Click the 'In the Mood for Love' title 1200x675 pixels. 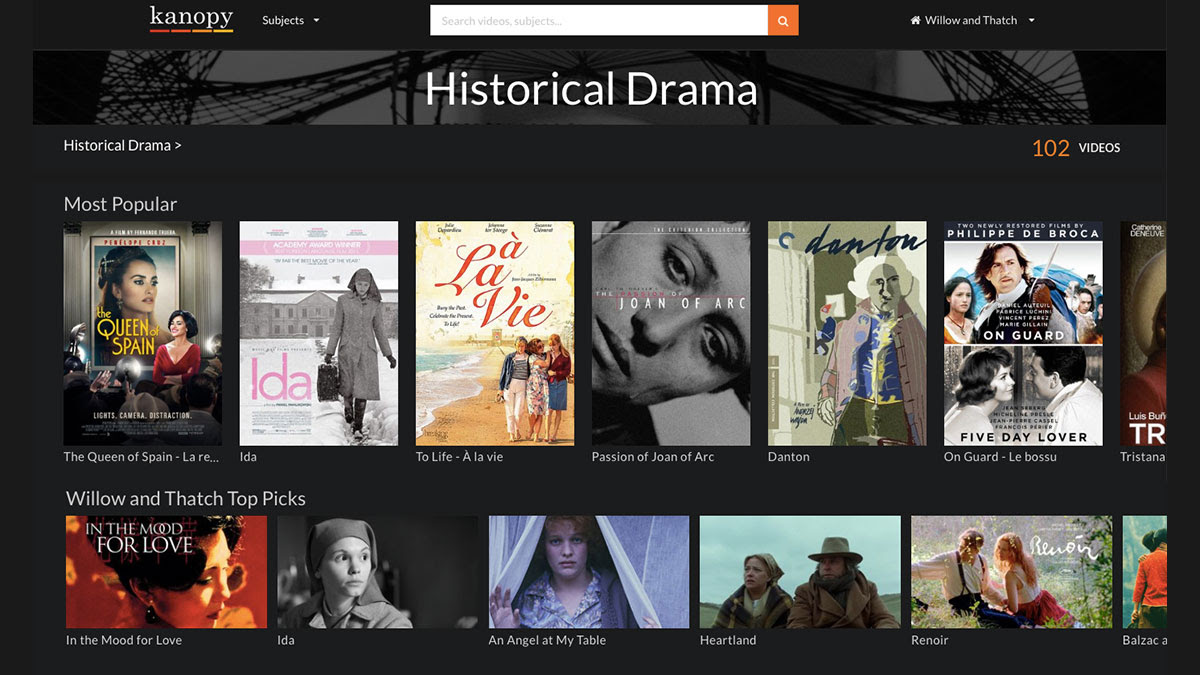click(124, 640)
